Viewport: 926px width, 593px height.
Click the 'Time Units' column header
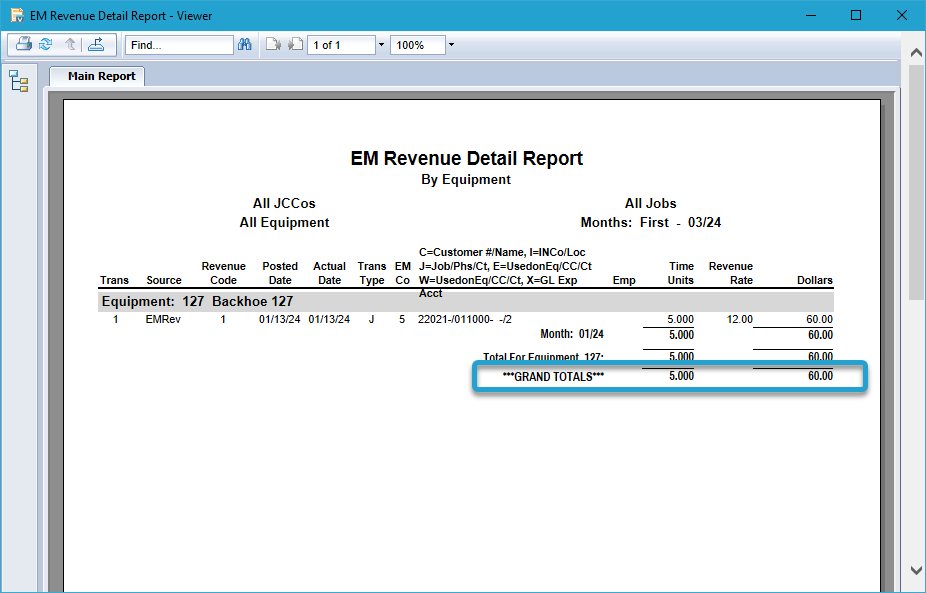tap(681, 273)
